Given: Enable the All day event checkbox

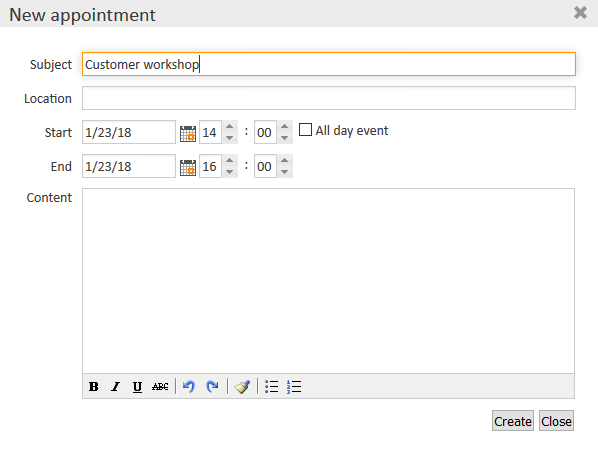Looking at the screenshot, I should tap(305, 130).
